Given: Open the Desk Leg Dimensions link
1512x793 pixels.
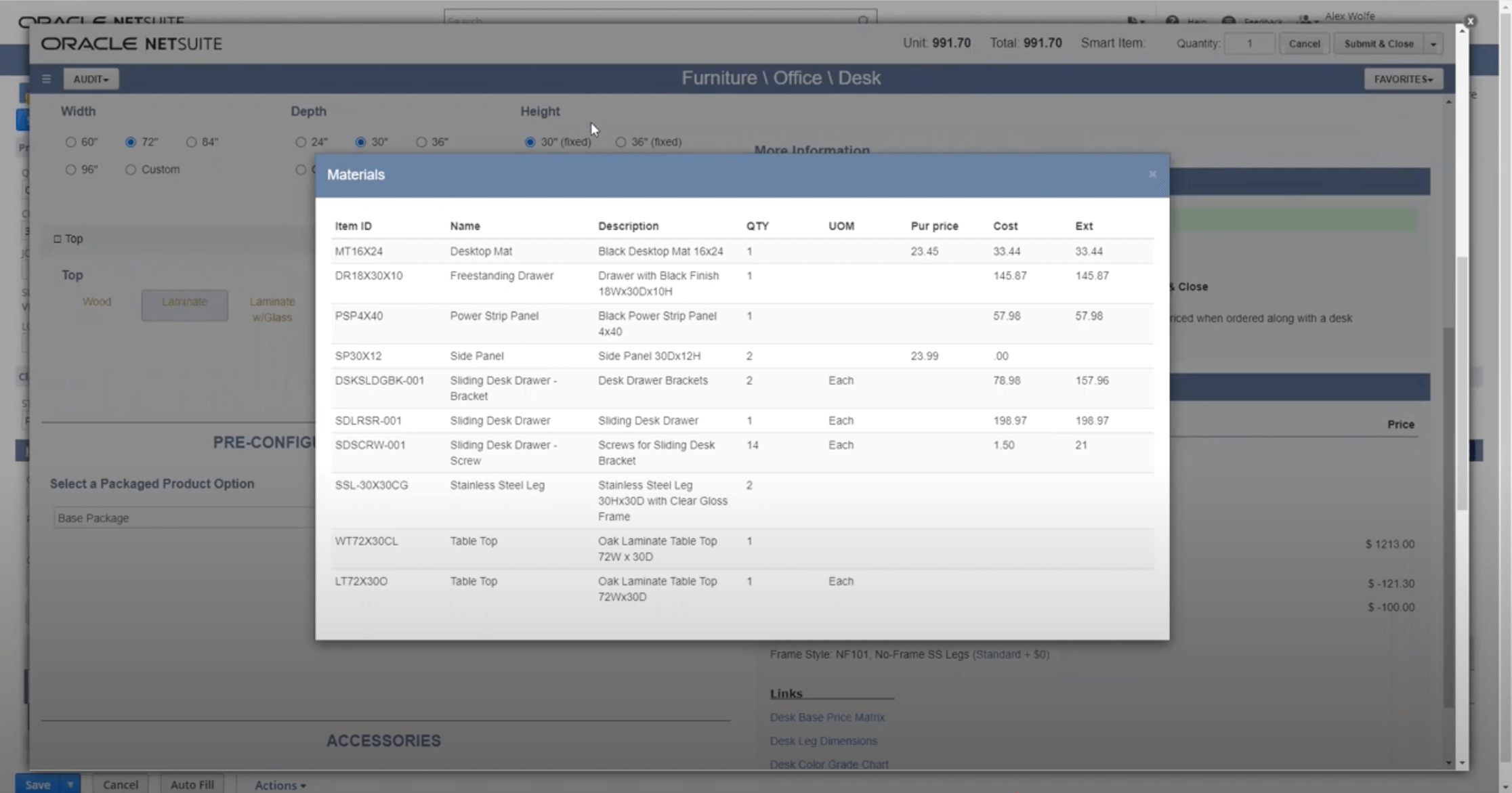Looking at the screenshot, I should click(823, 741).
